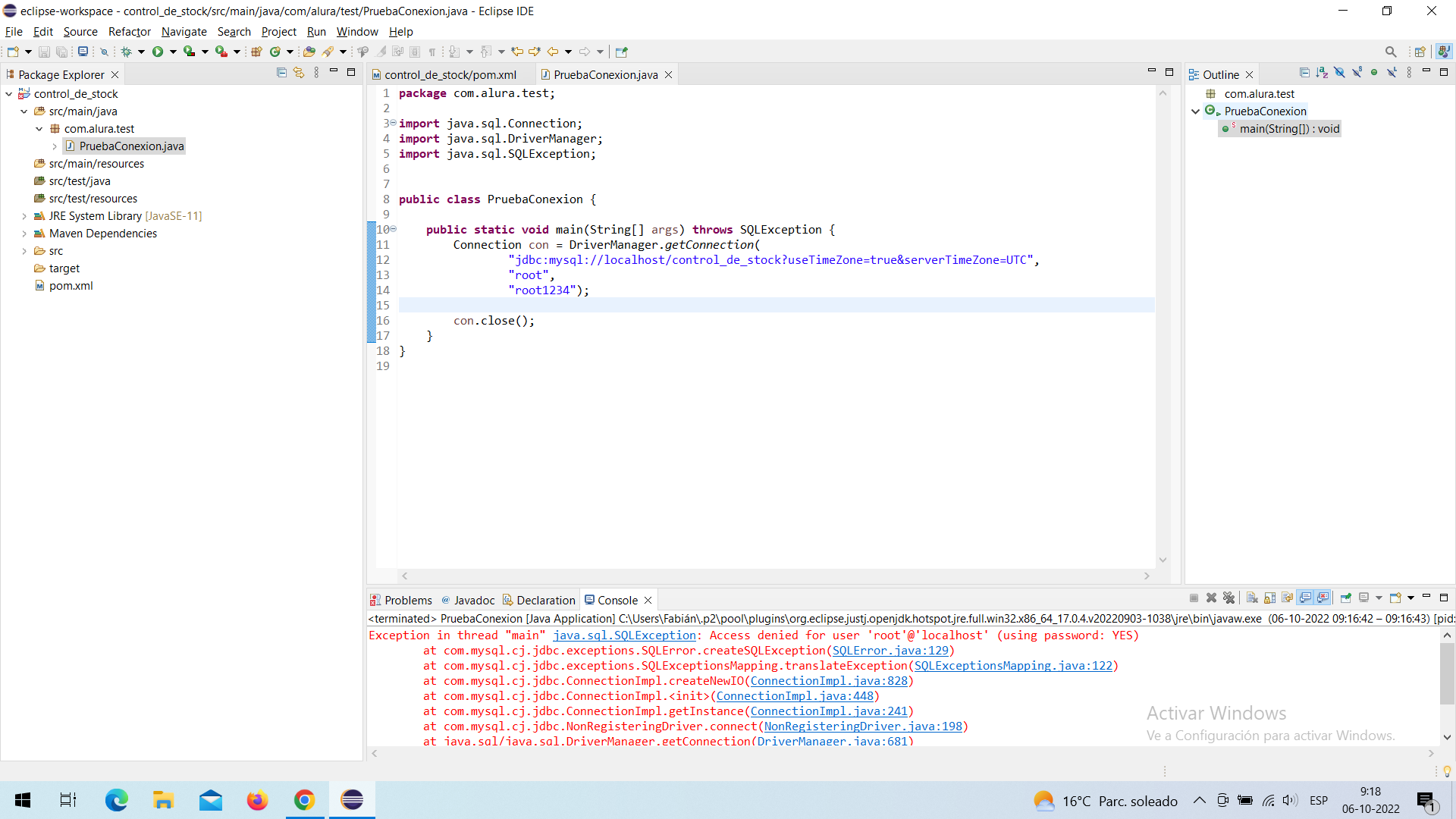Viewport: 1456px width, 819px height.
Task: Run the program with the green Run button
Action: (x=158, y=52)
